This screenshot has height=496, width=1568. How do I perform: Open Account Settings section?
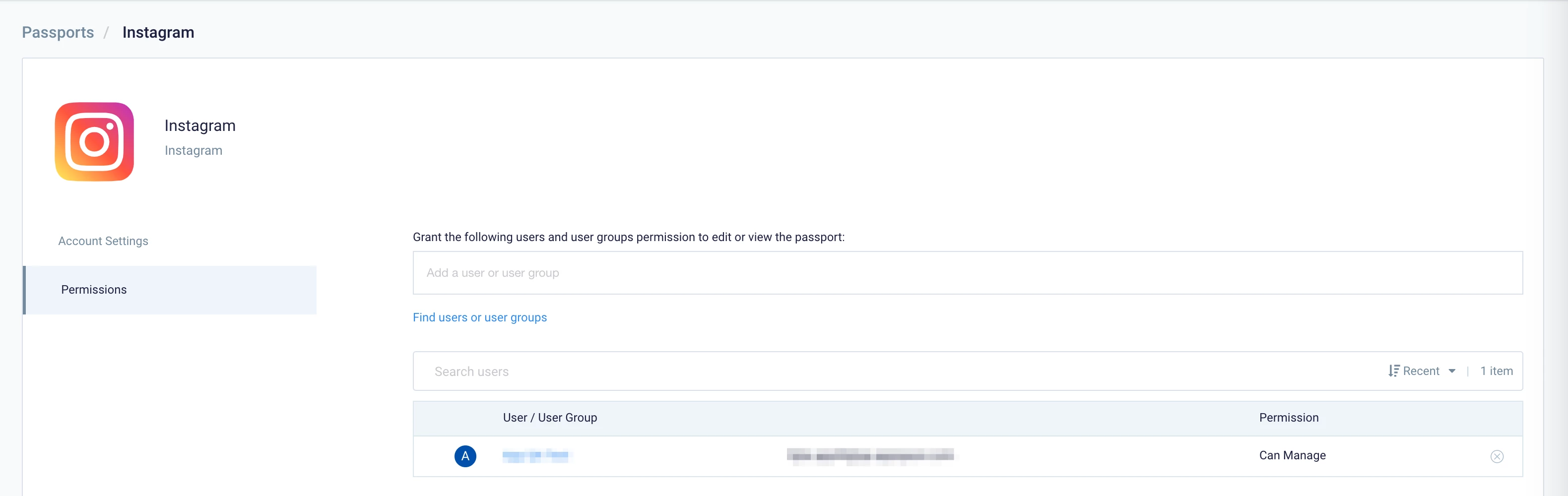click(103, 241)
